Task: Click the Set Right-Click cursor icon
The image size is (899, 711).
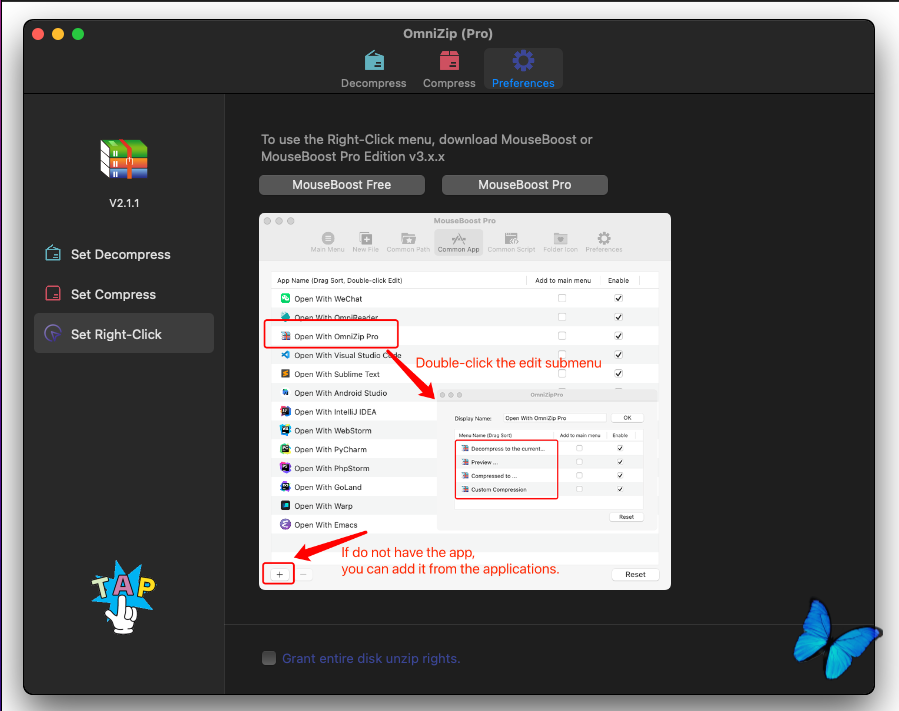Action: tap(53, 333)
